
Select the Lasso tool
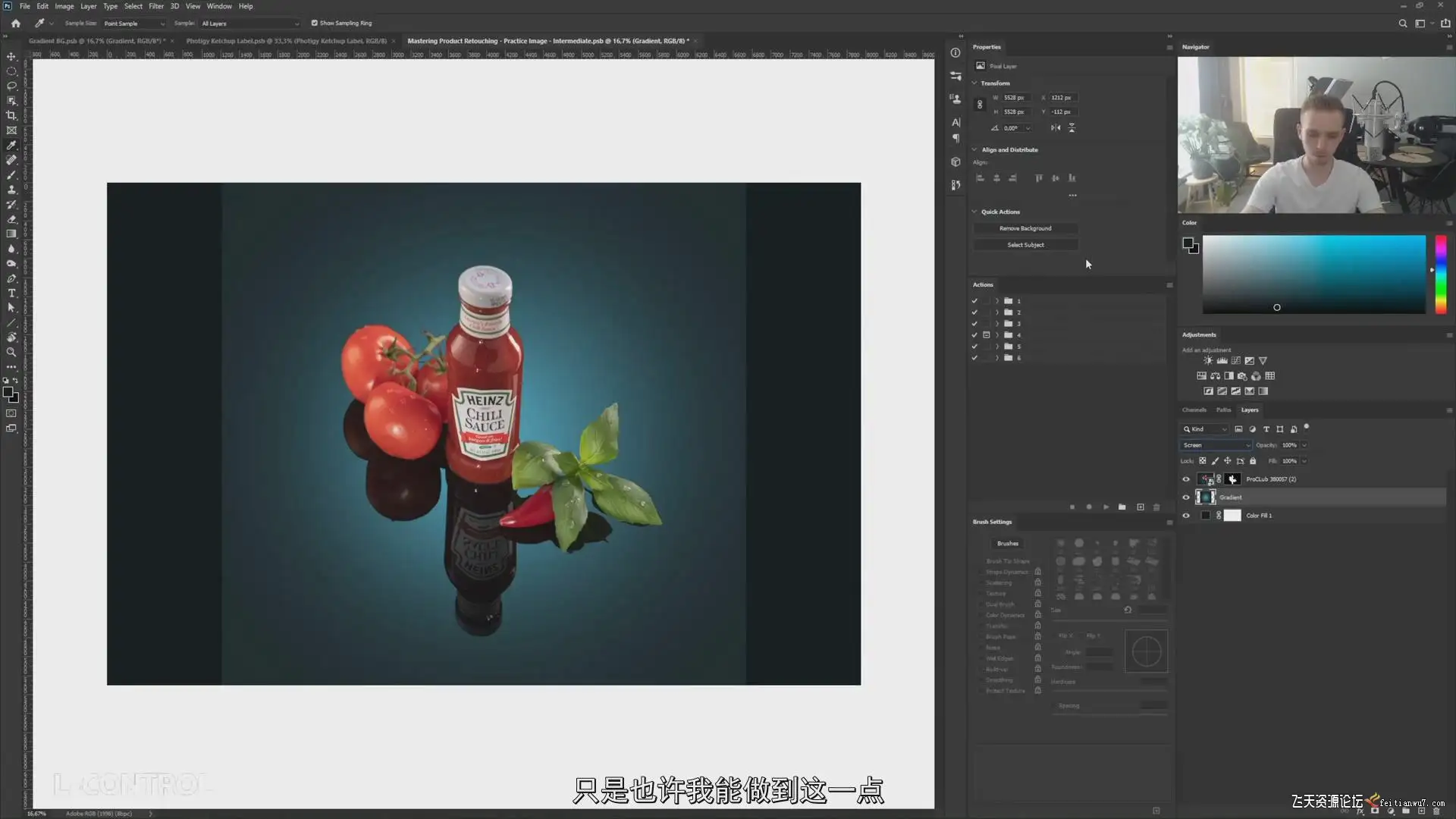(x=11, y=86)
